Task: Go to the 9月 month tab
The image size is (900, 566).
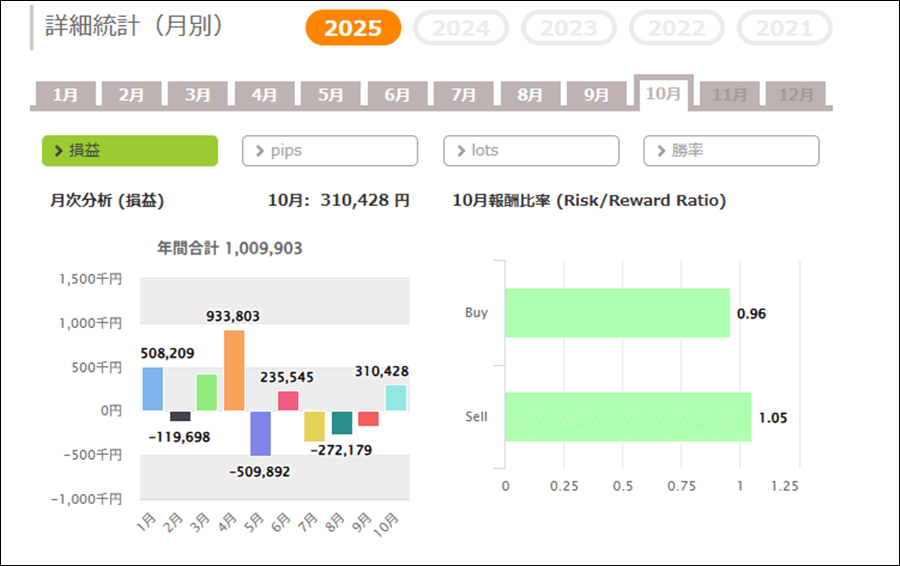Action: coord(597,95)
